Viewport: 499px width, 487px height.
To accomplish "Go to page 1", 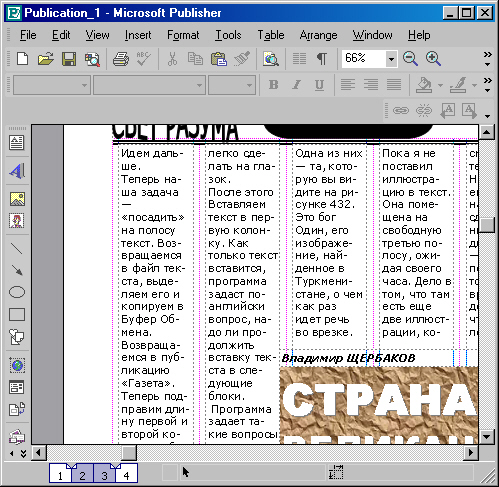I will 60,474.
